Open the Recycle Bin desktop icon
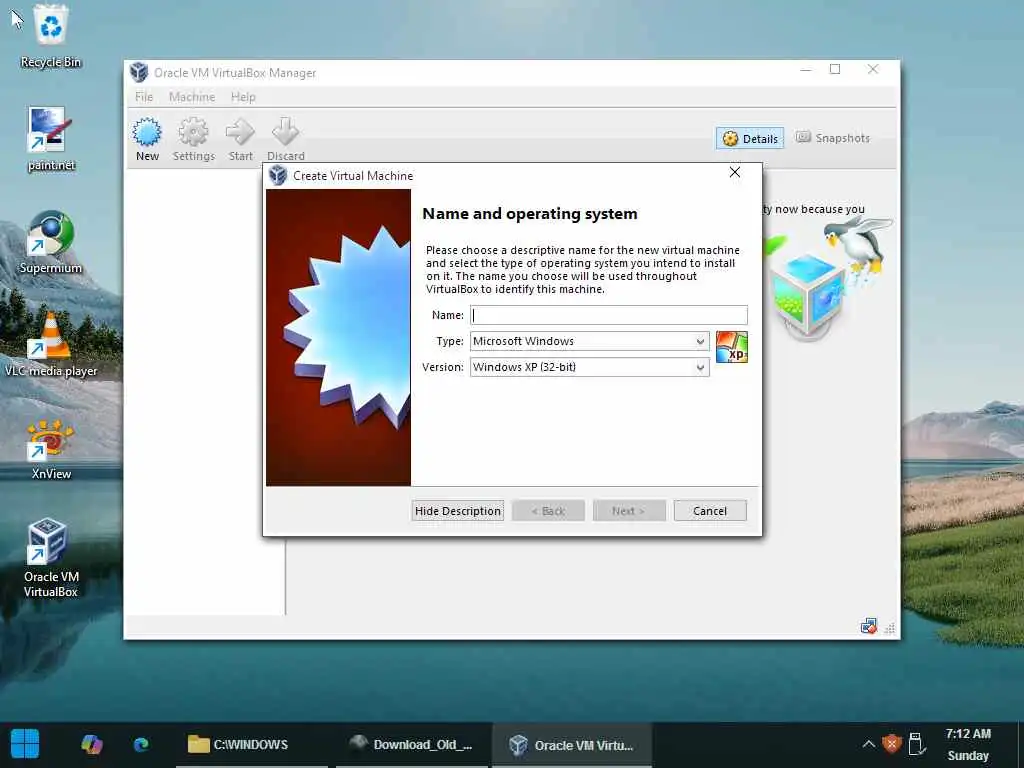 [x=50, y=37]
